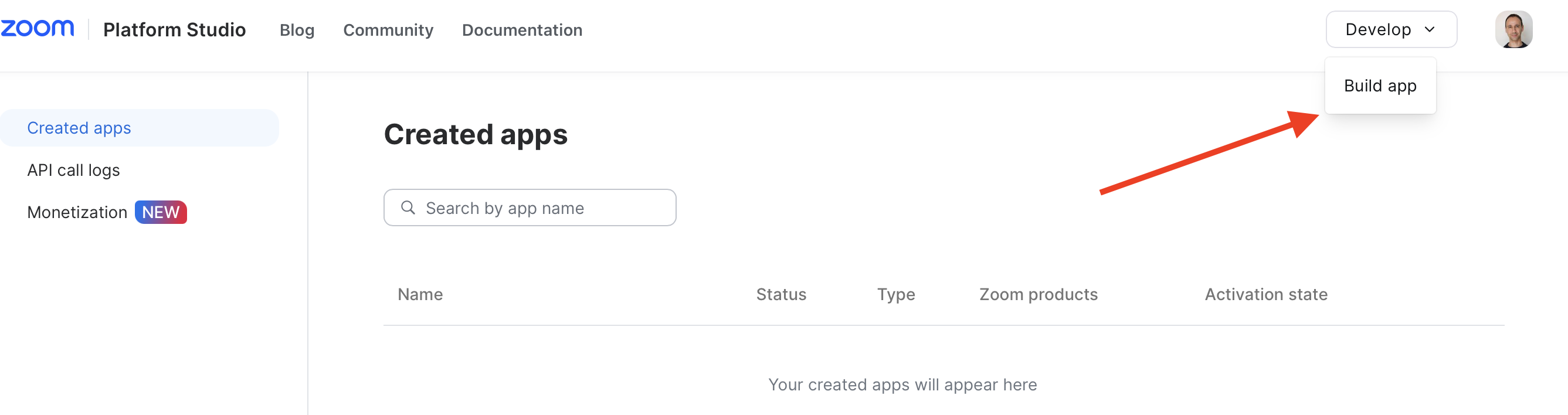
Task: Click the Platform Studio title
Action: tap(174, 30)
